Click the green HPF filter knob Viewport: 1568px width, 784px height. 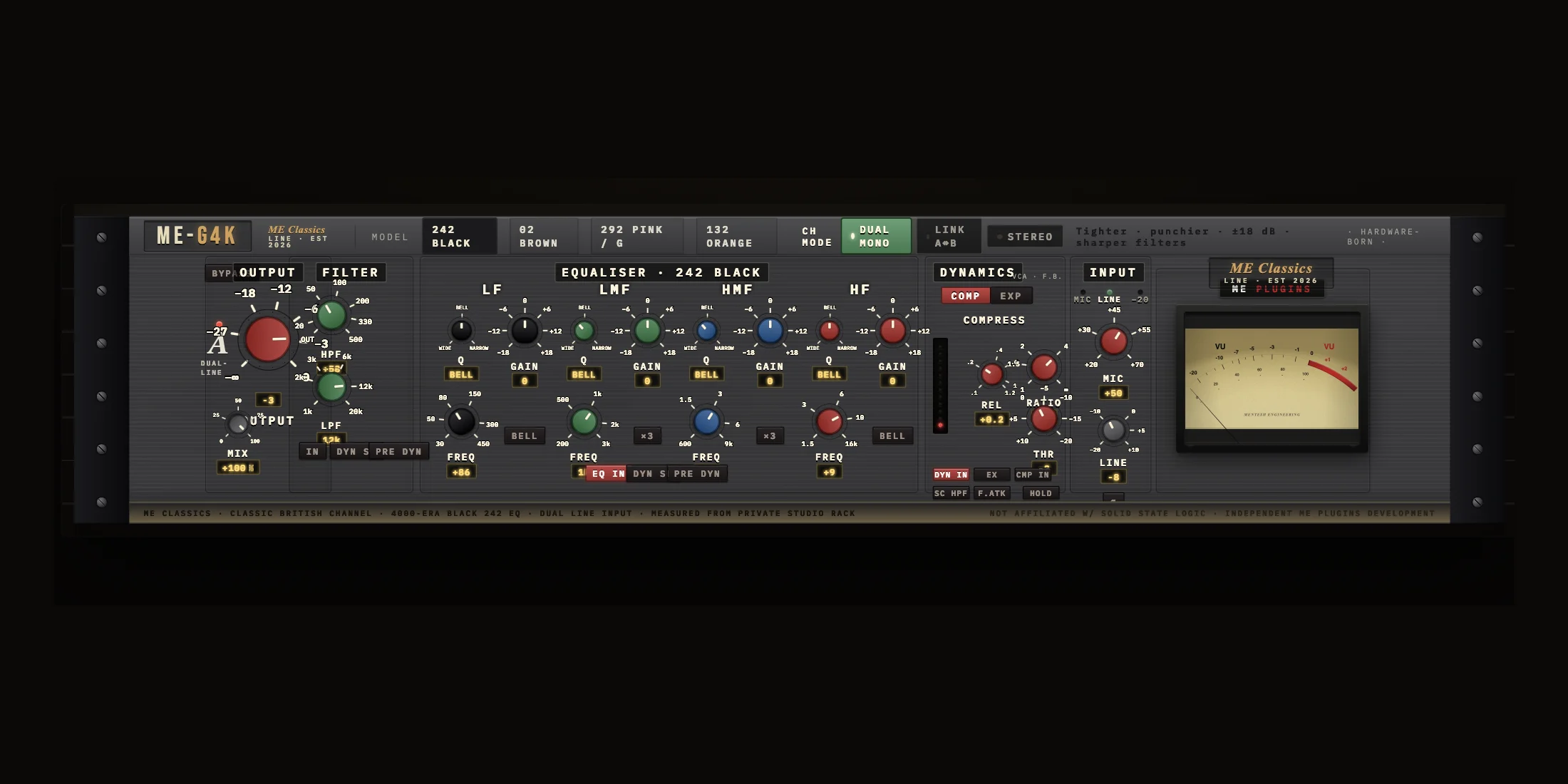click(331, 315)
